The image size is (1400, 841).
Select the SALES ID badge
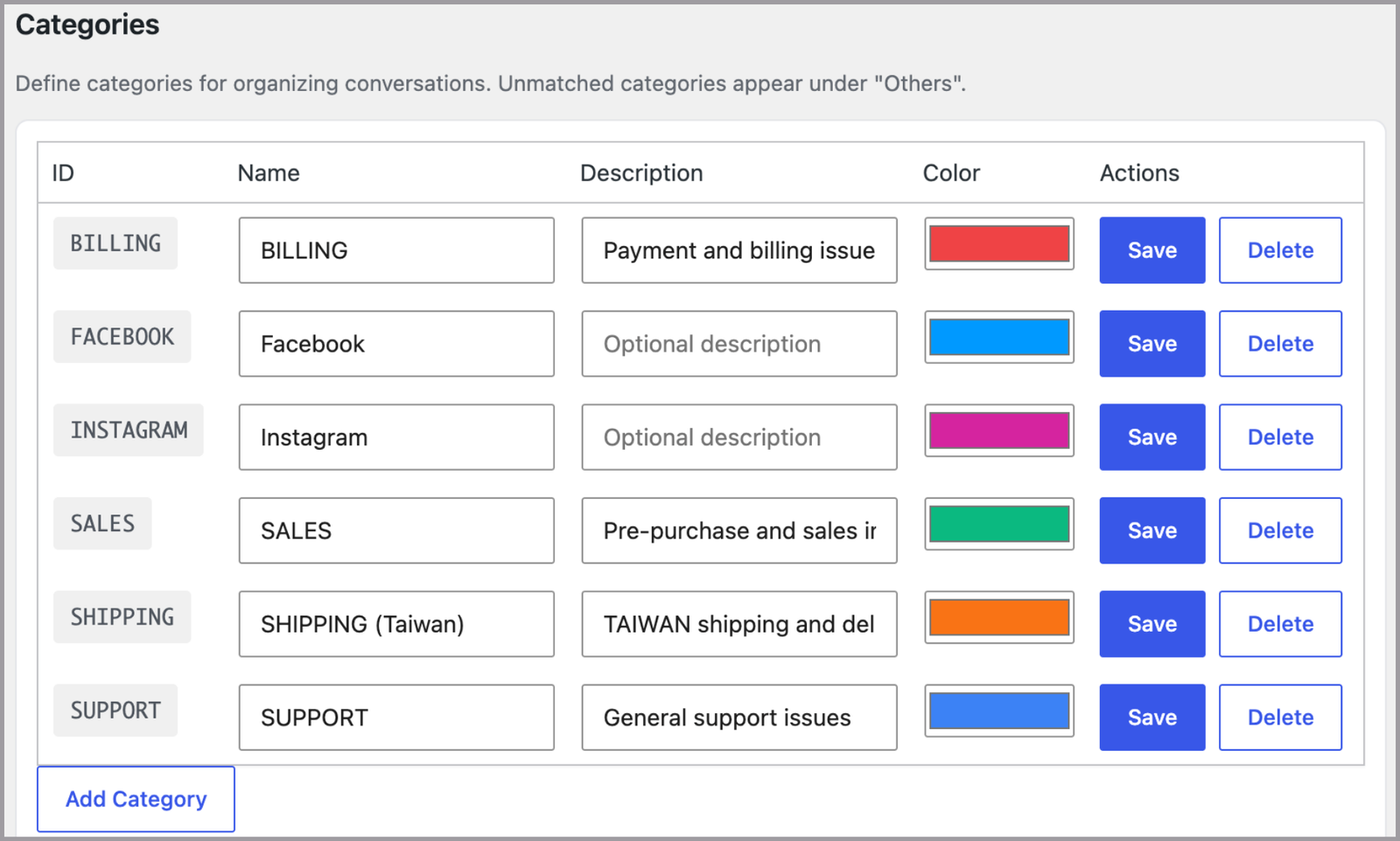(102, 523)
